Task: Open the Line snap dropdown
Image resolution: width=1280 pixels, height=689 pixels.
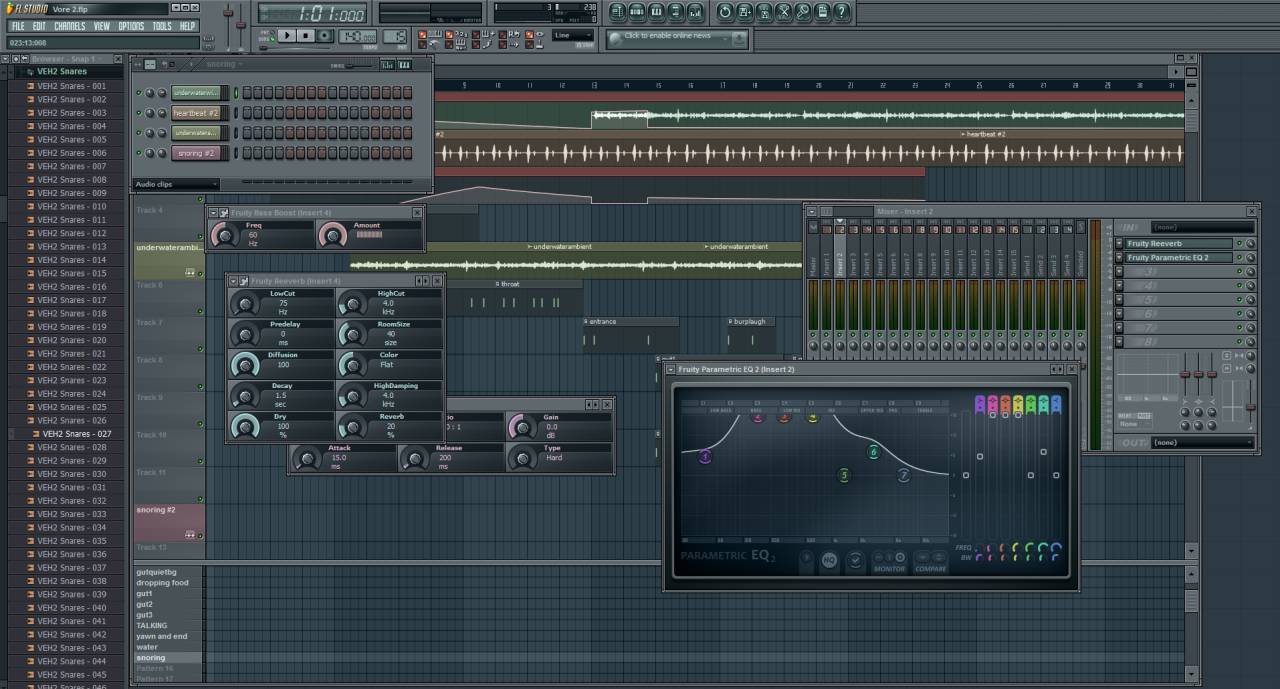Action: click(573, 36)
